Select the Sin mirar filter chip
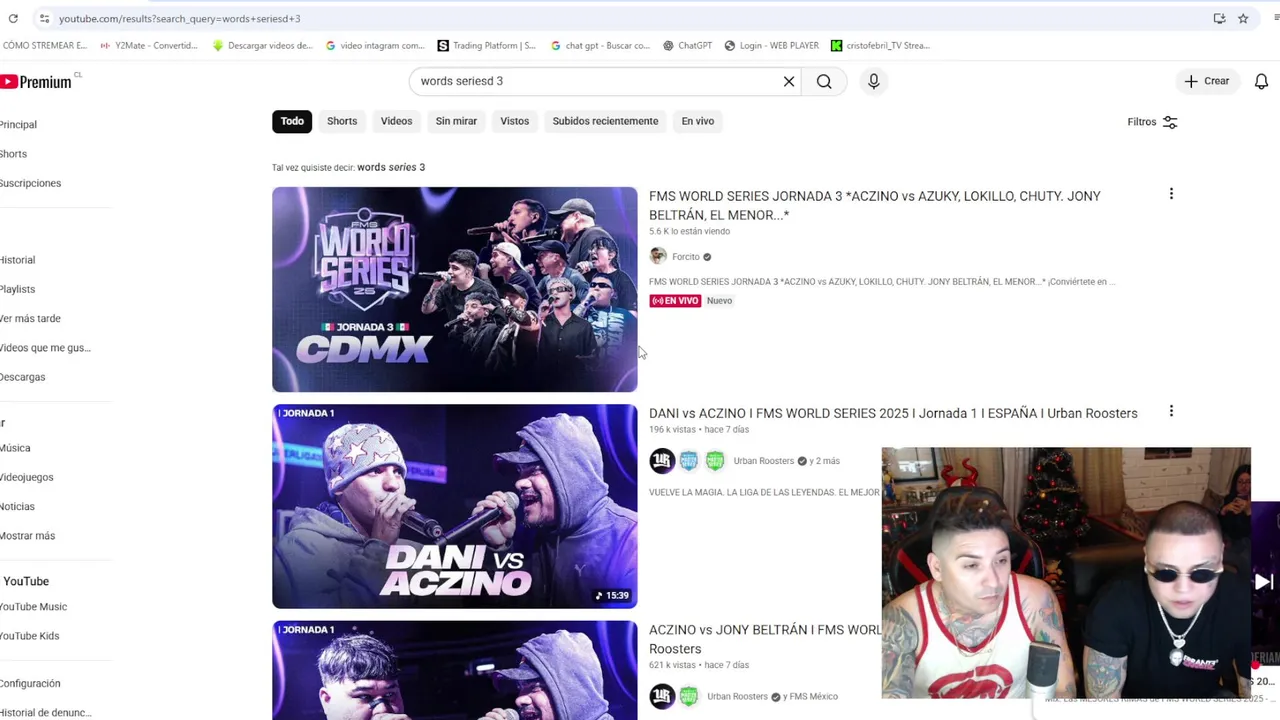 (x=456, y=121)
